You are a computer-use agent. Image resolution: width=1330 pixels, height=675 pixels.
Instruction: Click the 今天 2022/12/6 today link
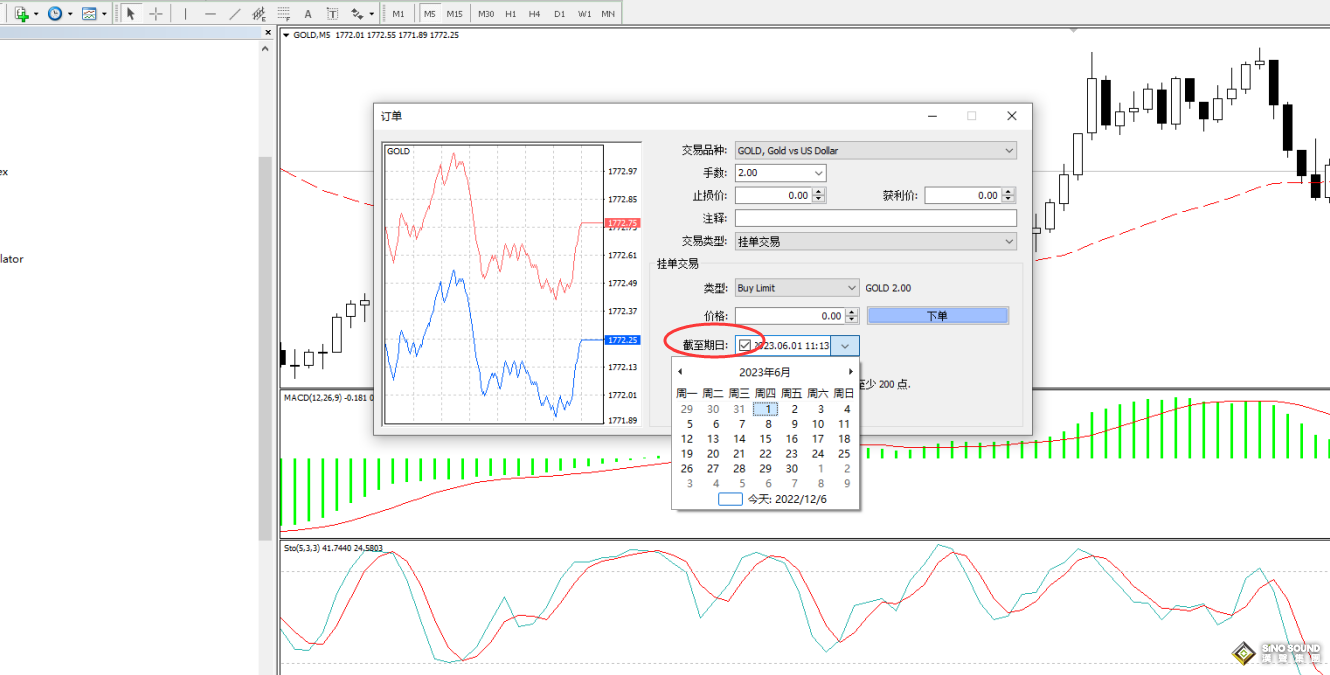[786, 499]
